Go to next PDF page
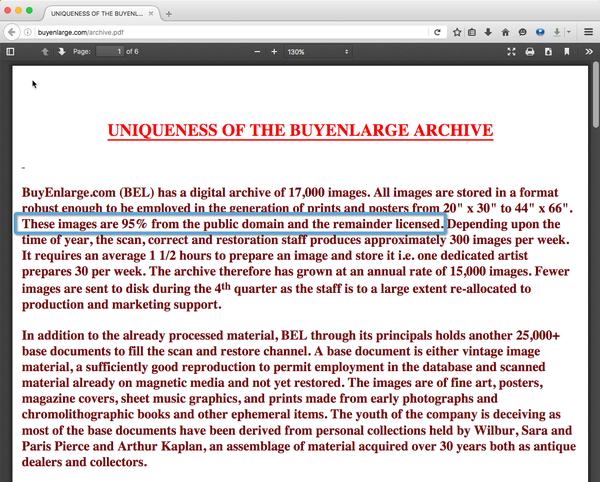Viewport: 600px width, 482px height. click(62, 52)
